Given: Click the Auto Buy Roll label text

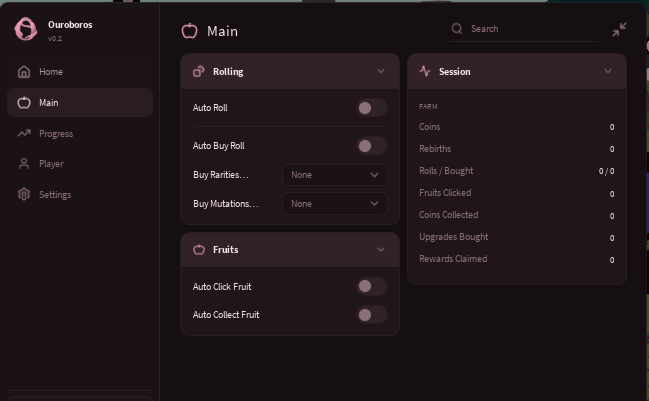Looking at the screenshot, I should click(219, 146).
